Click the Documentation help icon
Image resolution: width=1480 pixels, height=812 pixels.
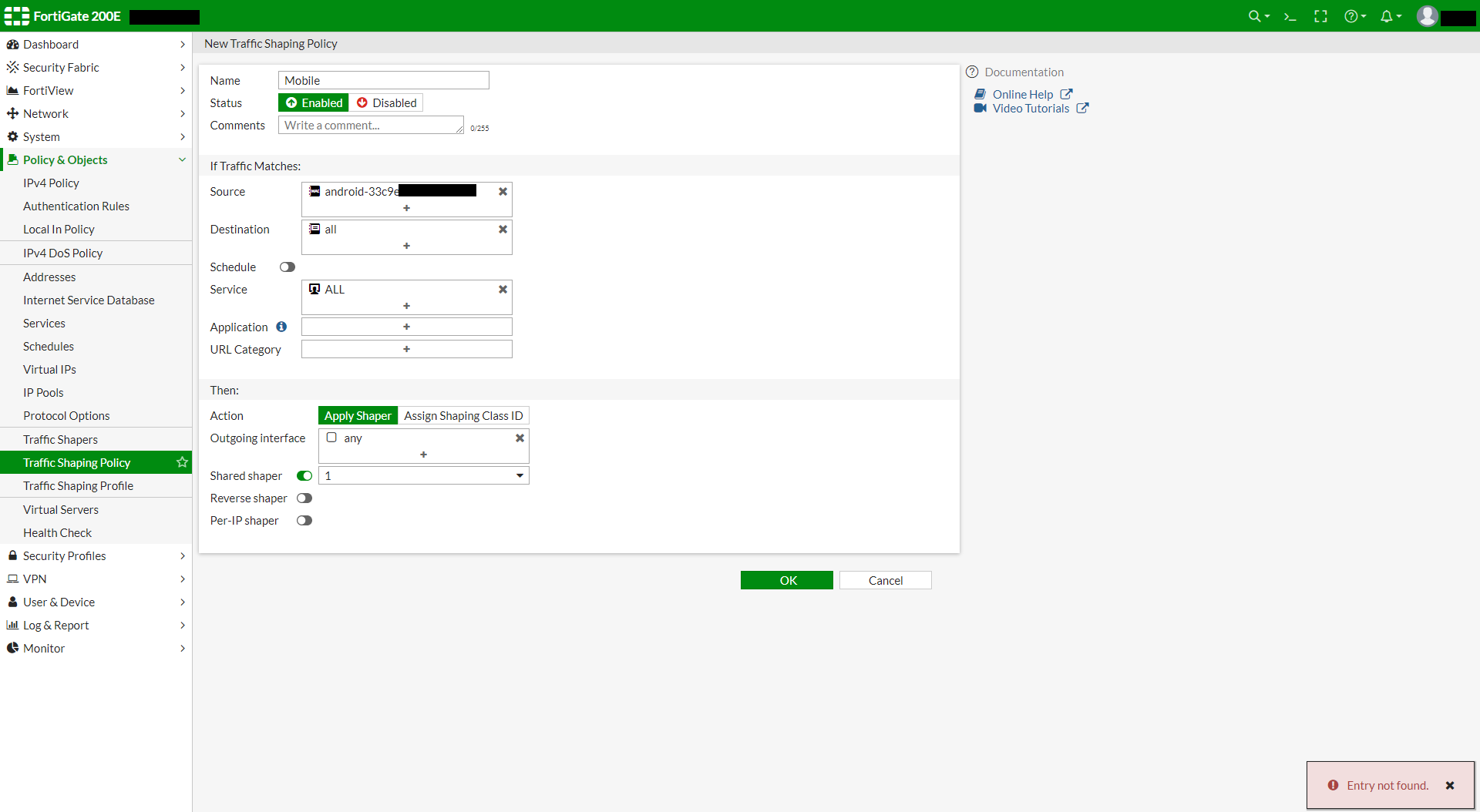click(972, 72)
